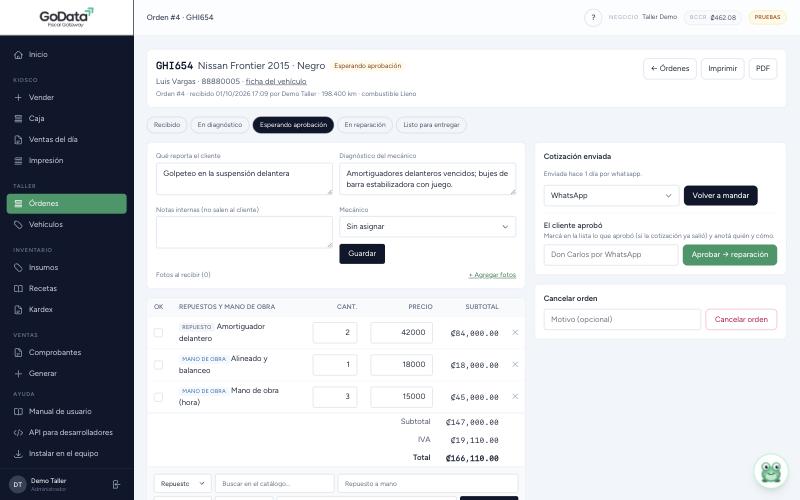Click the PDF button

[x=763, y=69]
